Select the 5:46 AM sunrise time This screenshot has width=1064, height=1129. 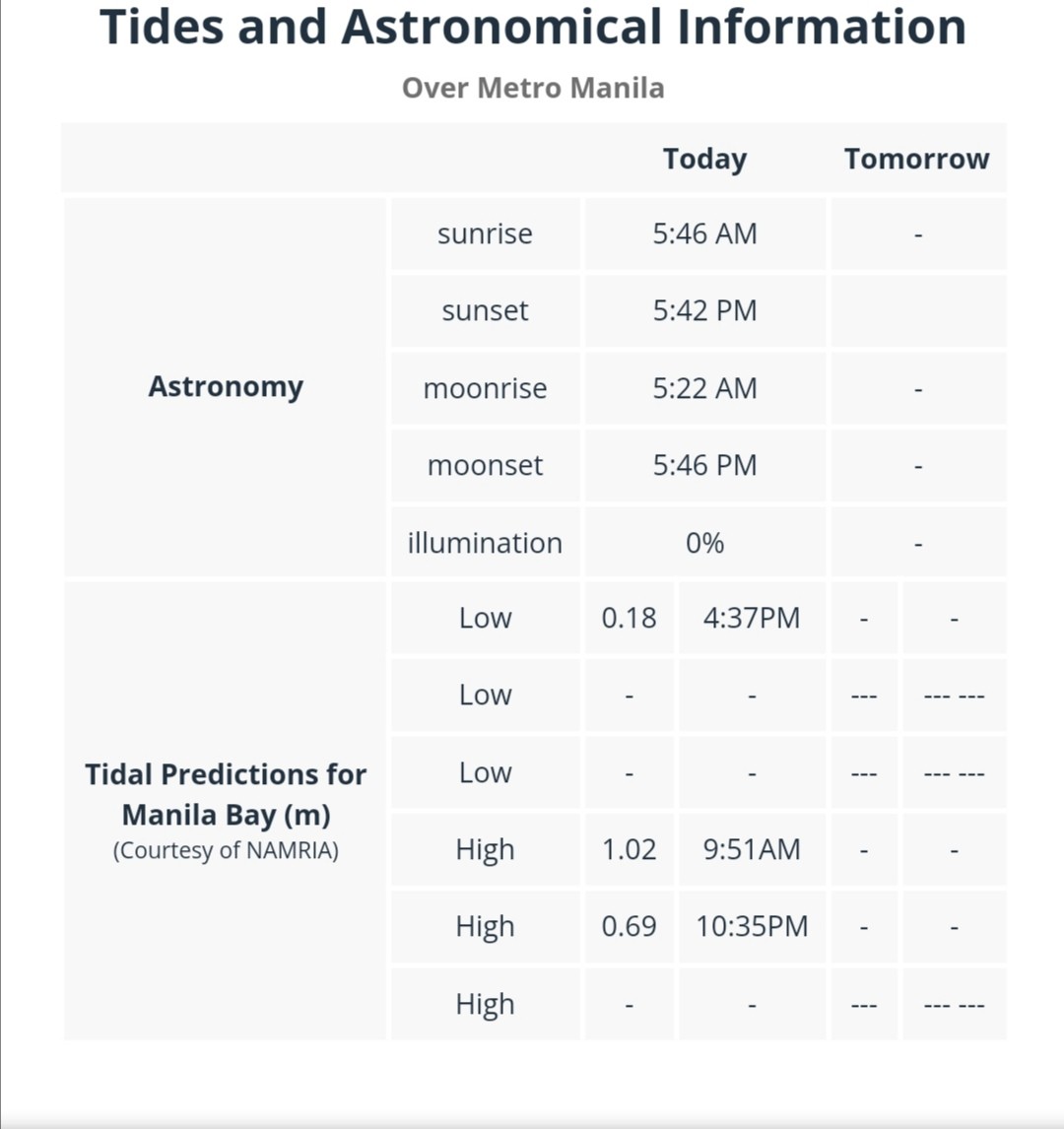704,234
